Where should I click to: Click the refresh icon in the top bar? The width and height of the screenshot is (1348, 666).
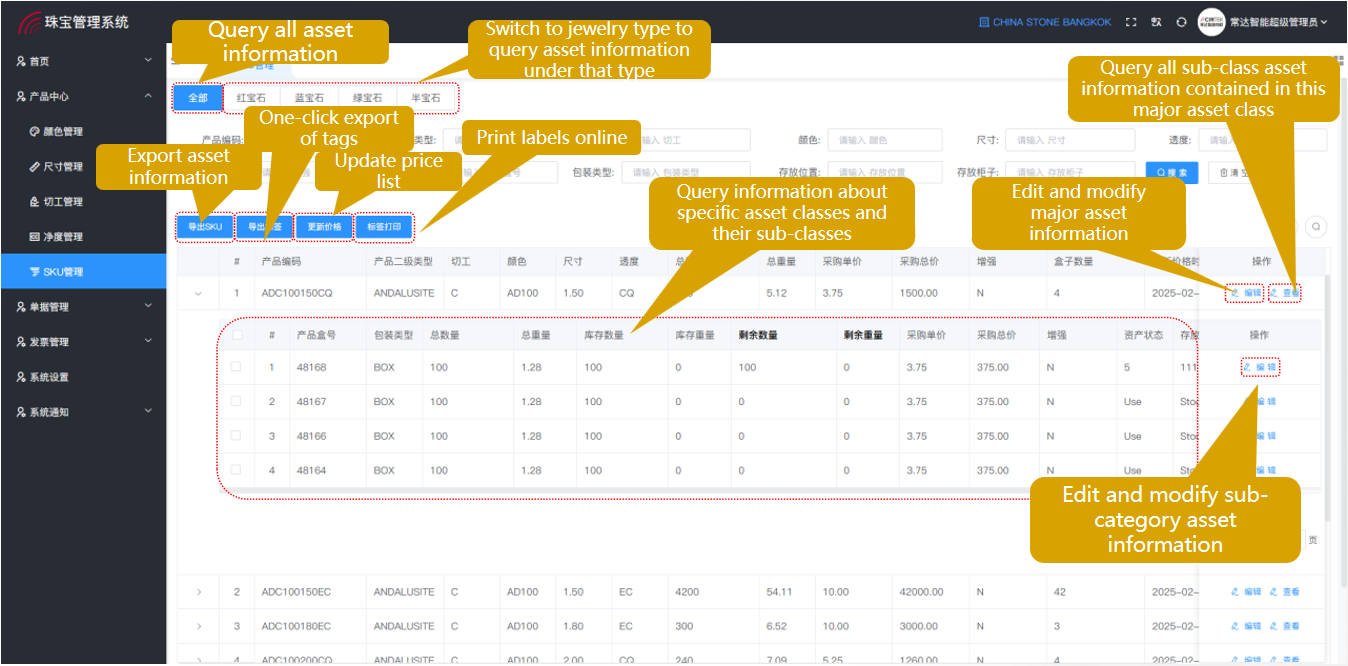(1183, 21)
